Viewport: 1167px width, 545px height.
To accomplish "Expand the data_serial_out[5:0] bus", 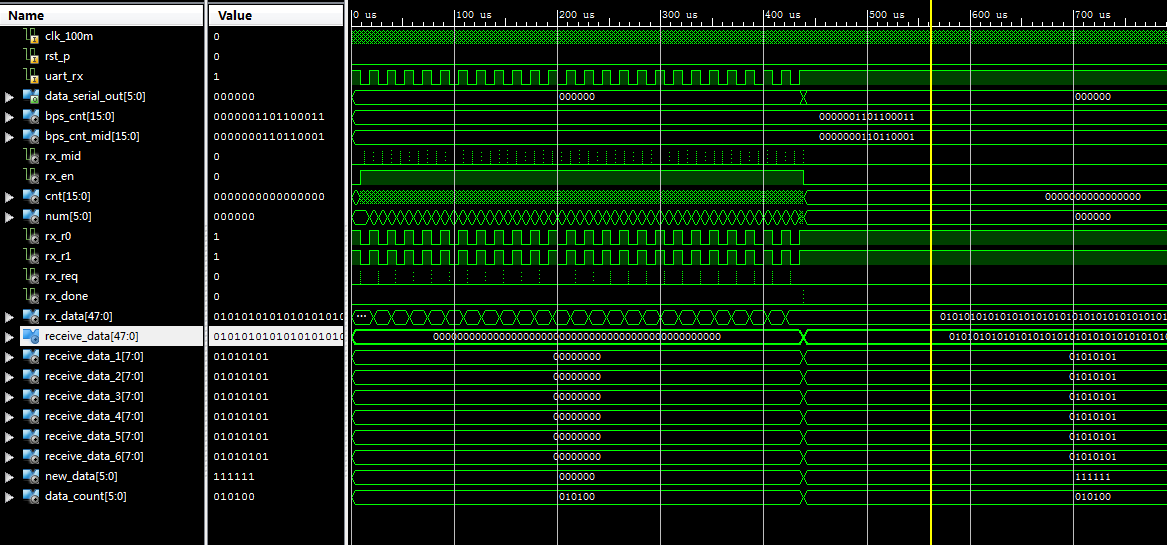I will point(10,96).
